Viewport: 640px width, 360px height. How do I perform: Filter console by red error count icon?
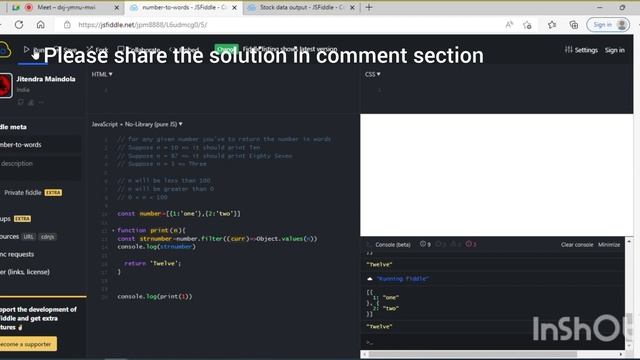(471, 244)
